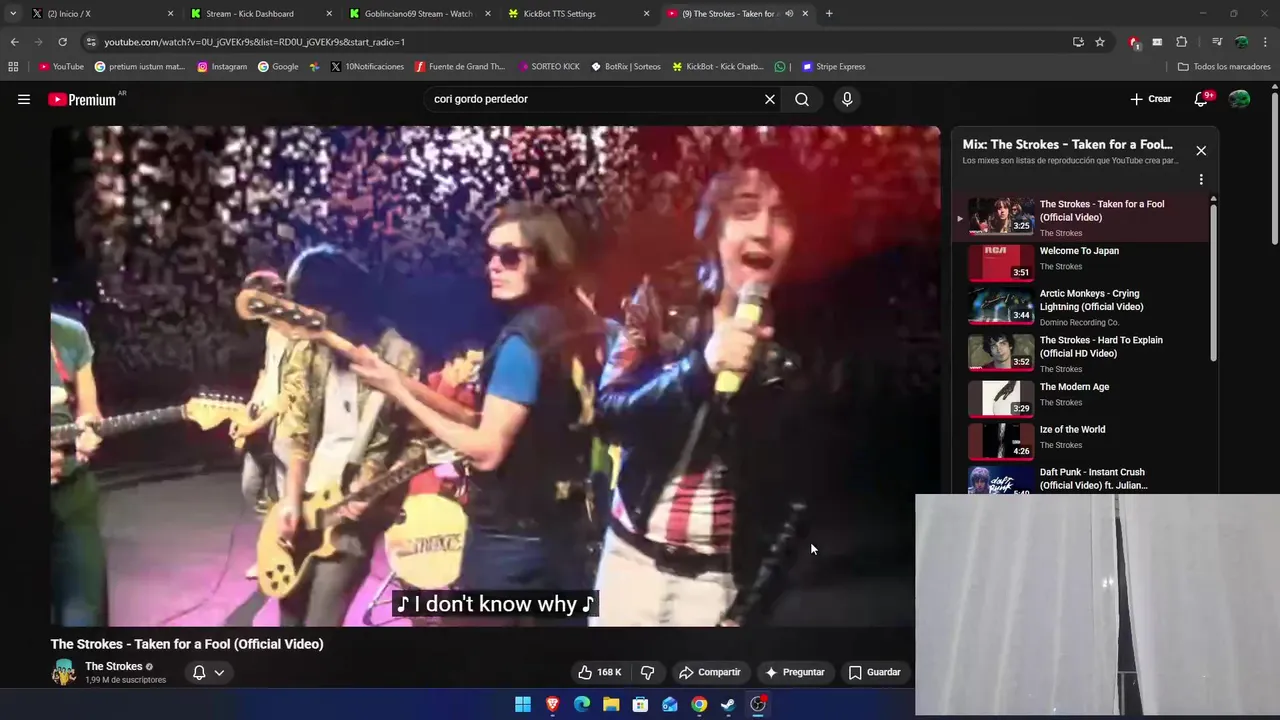Expand subscription options chevron
Screen dimensions: 1280x720
pos(219,672)
